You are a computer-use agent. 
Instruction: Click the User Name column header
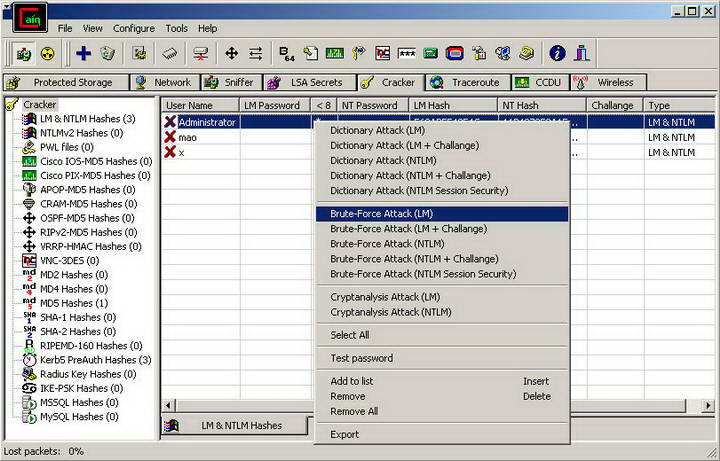pyautogui.click(x=189, y=105)
